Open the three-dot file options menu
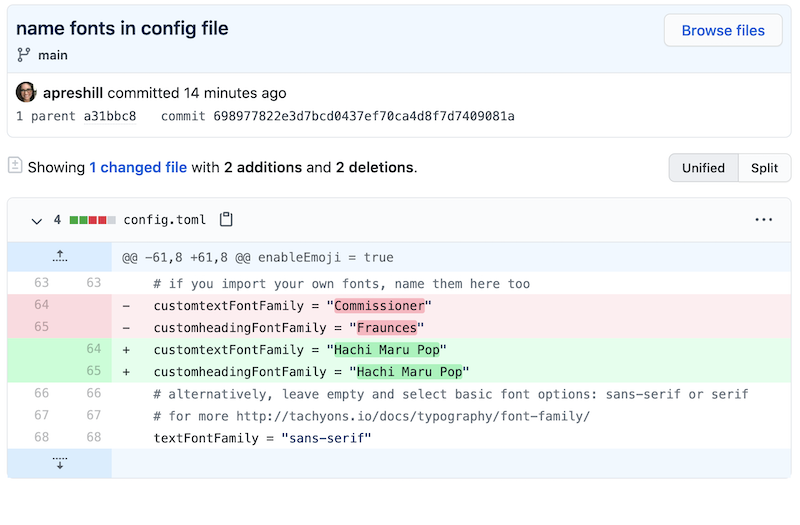800x525 pixels. pyautogui.click(x=763, y=220)
